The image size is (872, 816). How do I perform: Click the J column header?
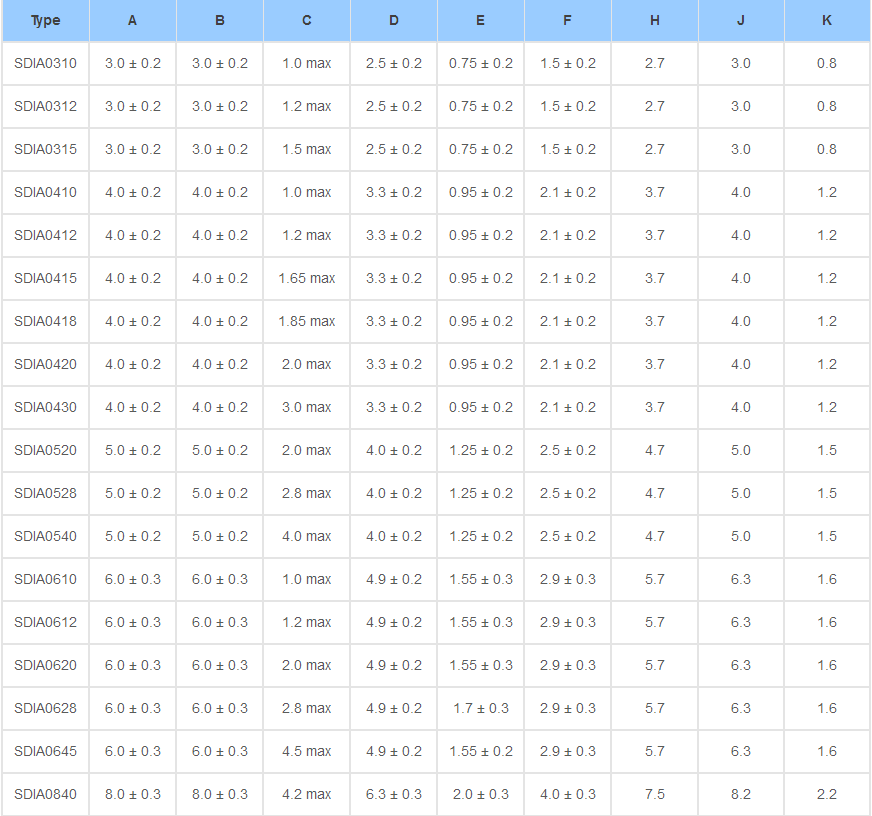coord(741,21)
